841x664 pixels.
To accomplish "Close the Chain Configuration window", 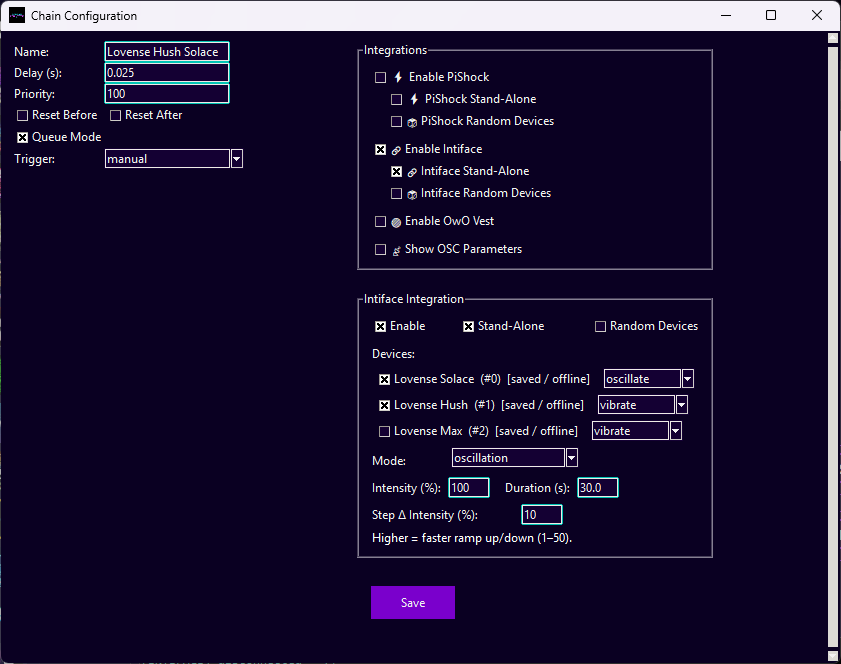I will 816,15.
